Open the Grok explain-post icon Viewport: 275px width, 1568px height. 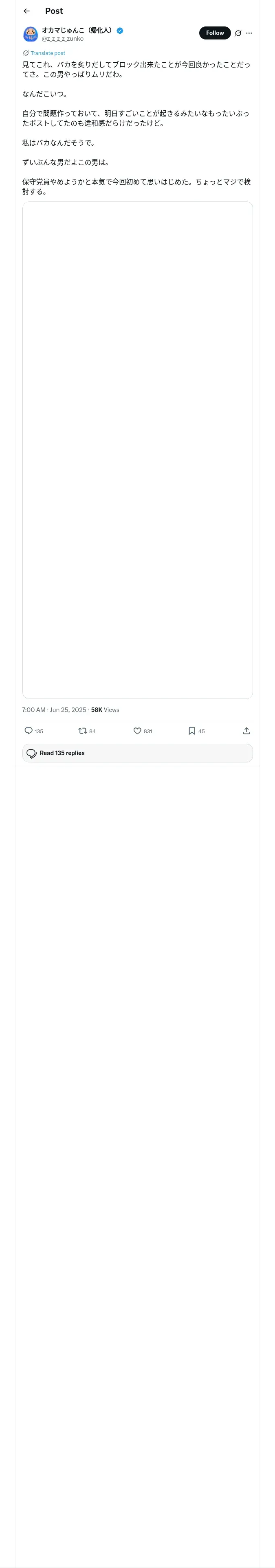[x=238, y=33]
